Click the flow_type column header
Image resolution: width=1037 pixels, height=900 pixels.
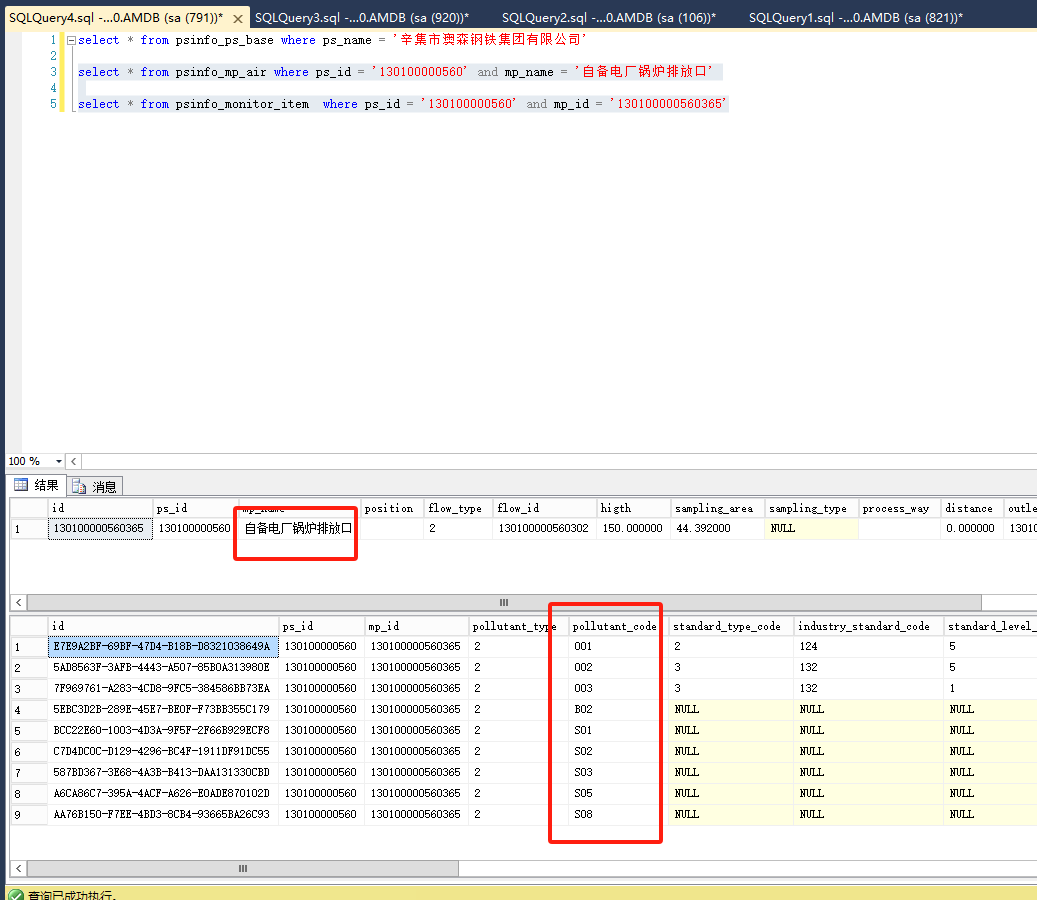(458, 508)
